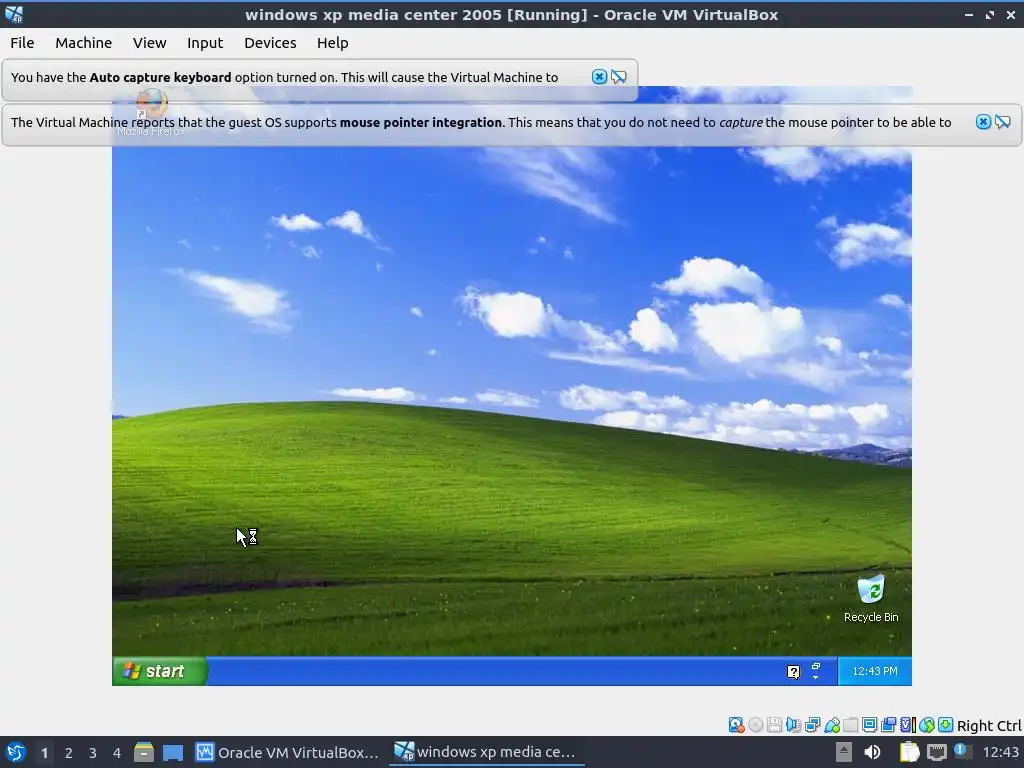
Task: Select the Recycle Bin desktop icon
Action: 871,599
